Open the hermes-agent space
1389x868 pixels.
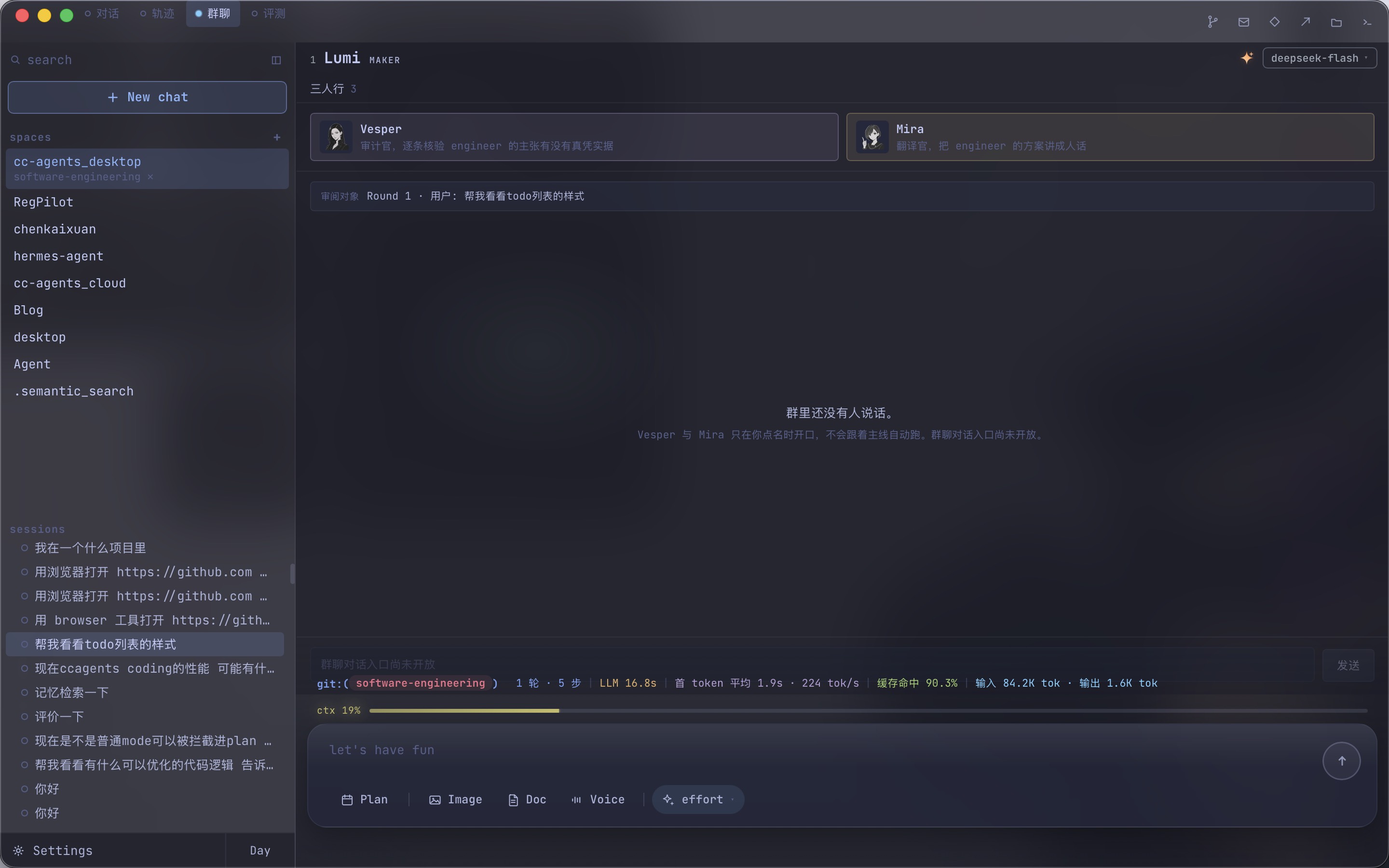(x=147, y=256)
